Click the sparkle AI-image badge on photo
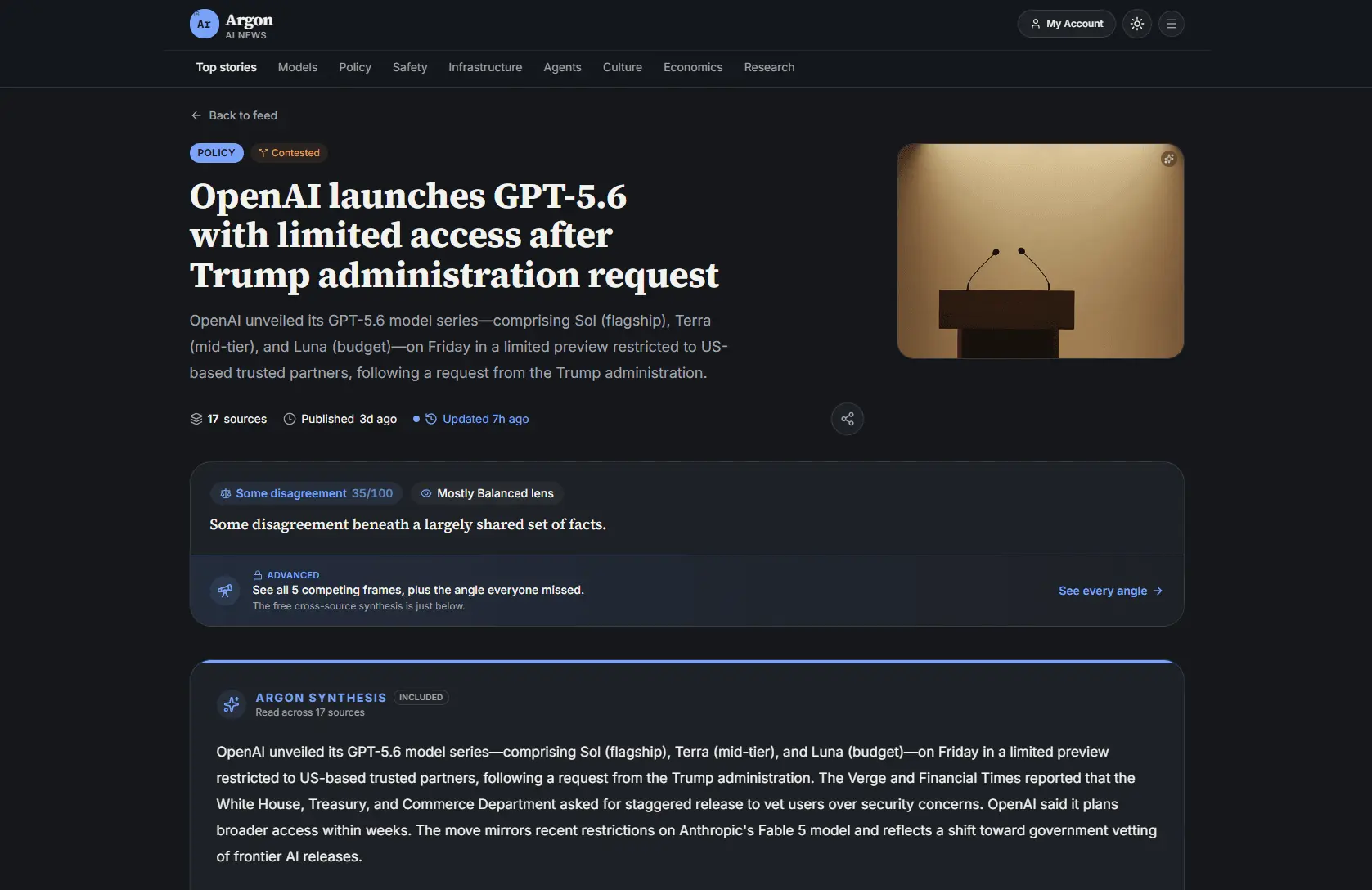 tap(1168, 159)
